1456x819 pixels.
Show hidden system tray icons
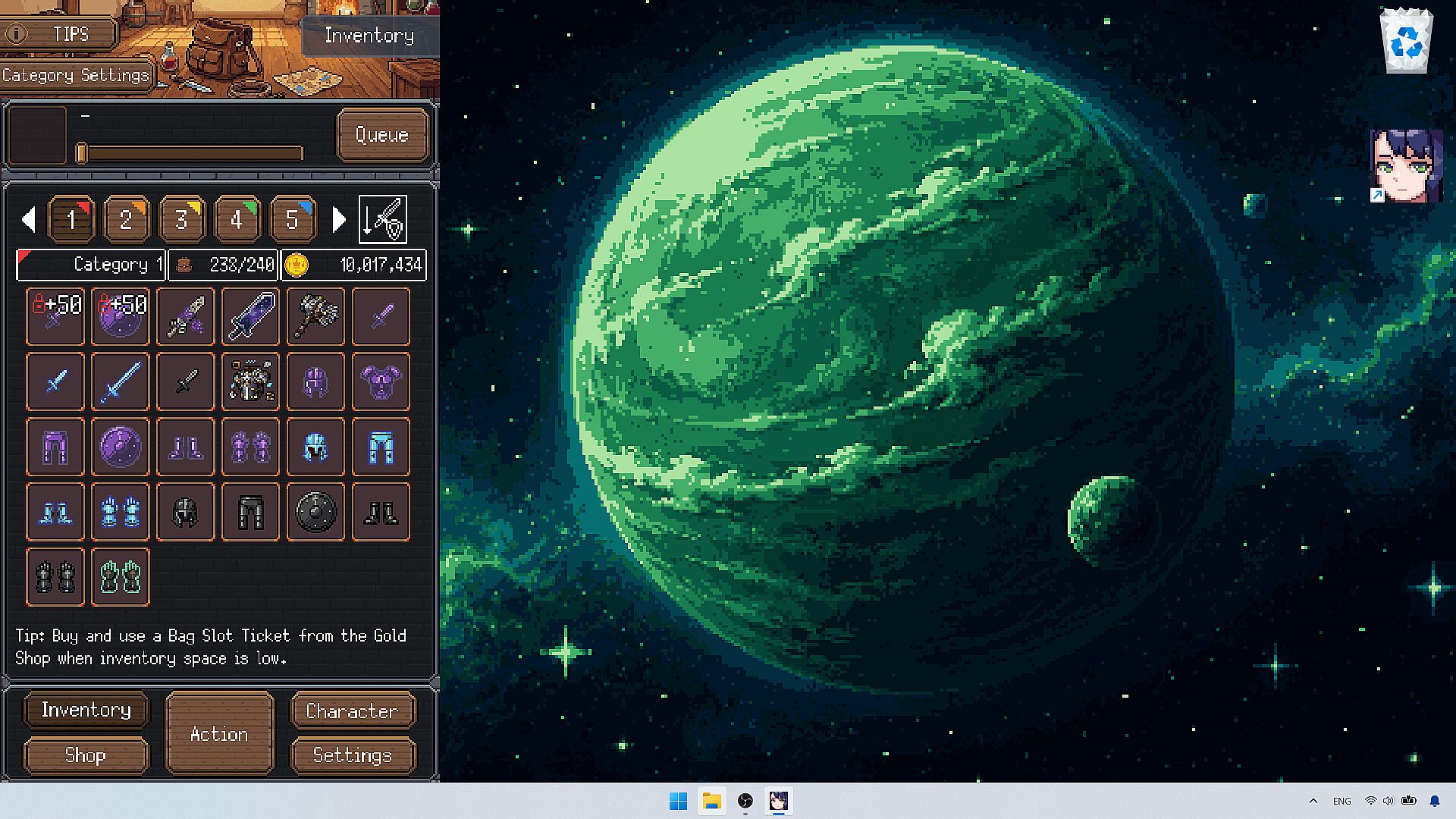point(1313,801)
